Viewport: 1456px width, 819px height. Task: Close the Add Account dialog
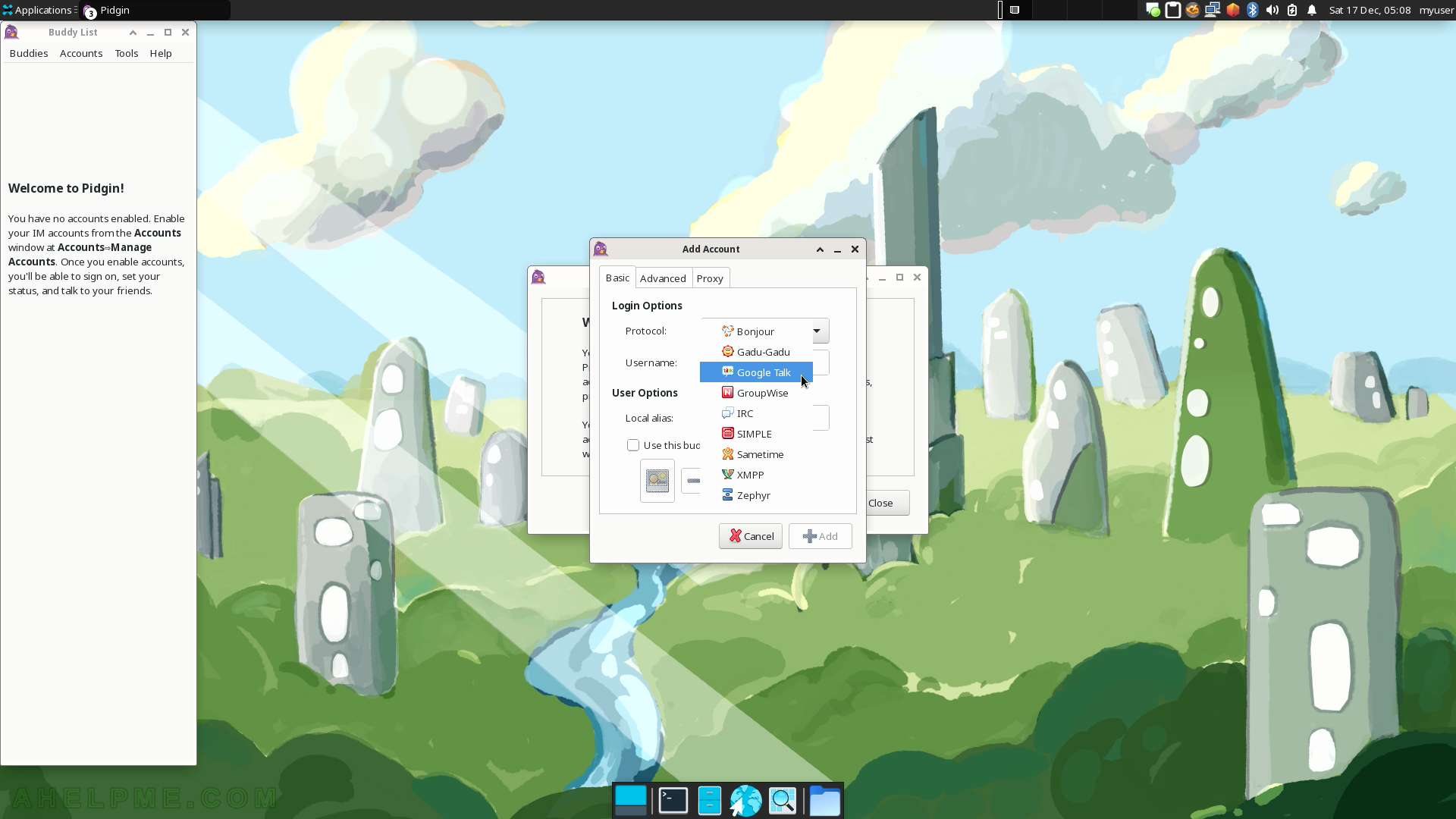pyautogui.click(x=855, y=249)
